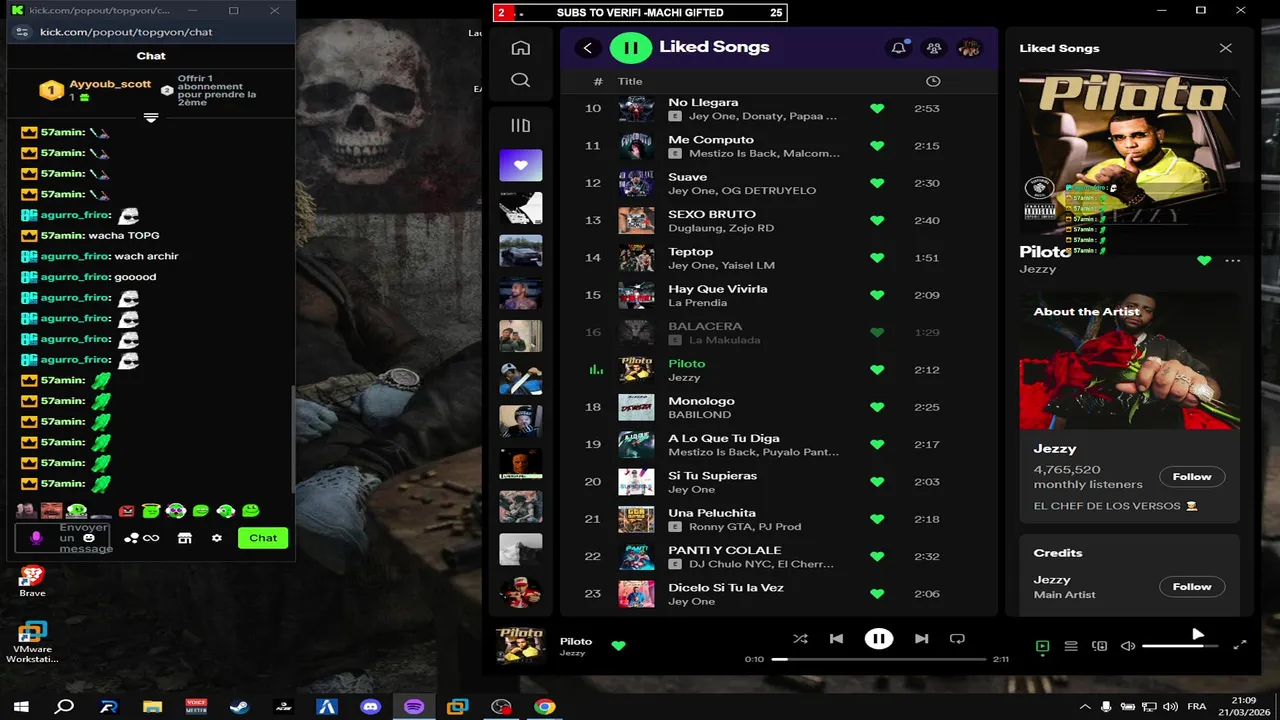The width and height of the screenshot is (1280, 720).
Task: Open Kick address bar site info icon
Action: click(x=23, y=32)
